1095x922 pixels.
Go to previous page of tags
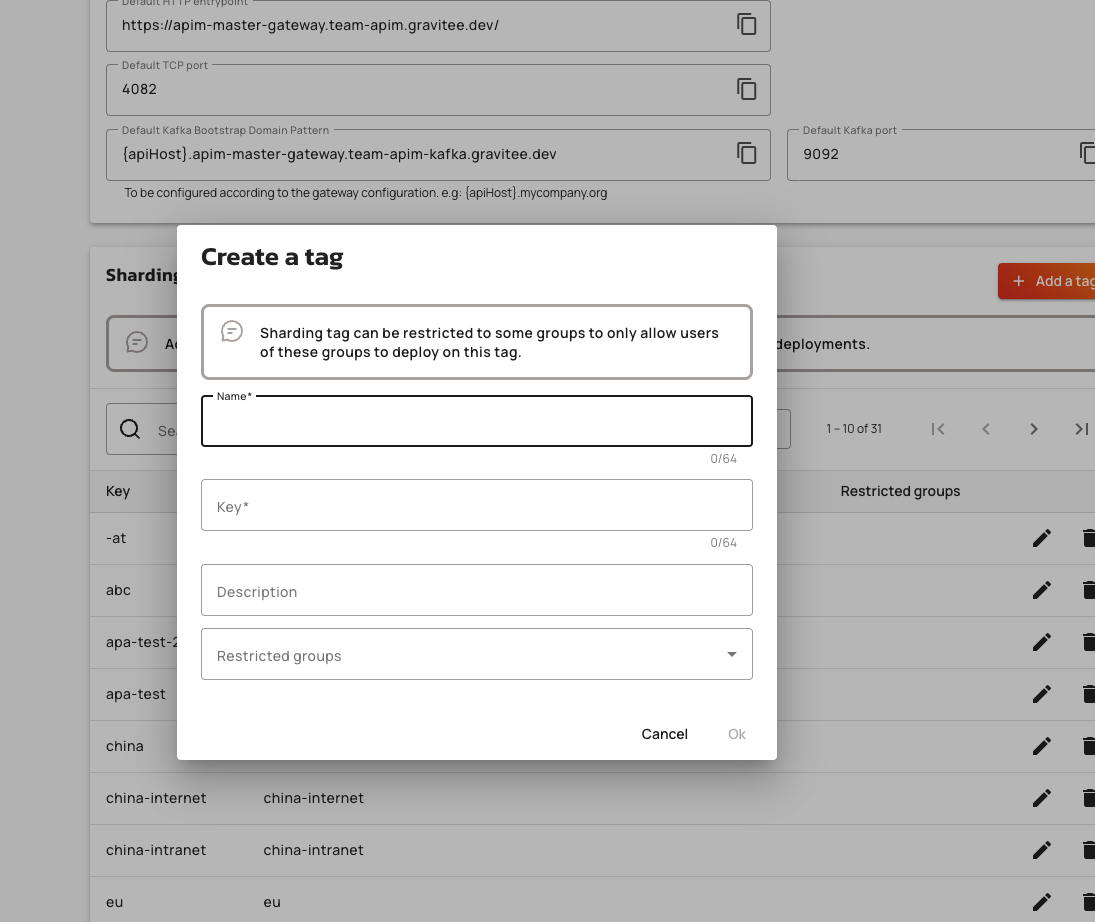[x=985, y=429]
